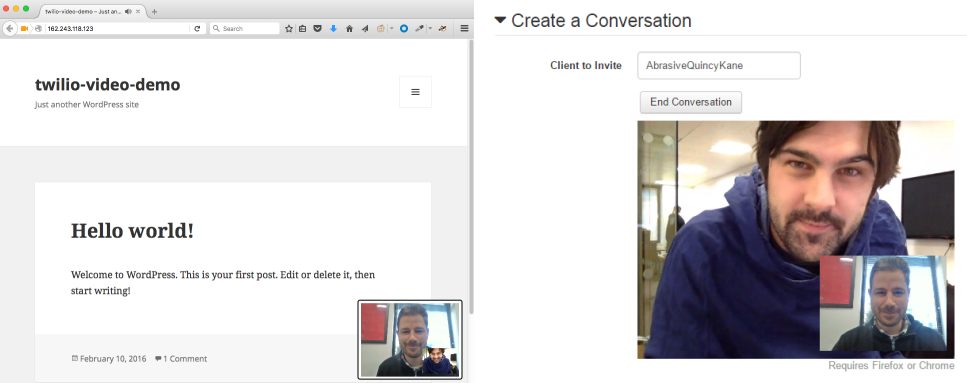
Task: Click the 'Requires Firefox or Chrome' note
Action: [891, 366]
